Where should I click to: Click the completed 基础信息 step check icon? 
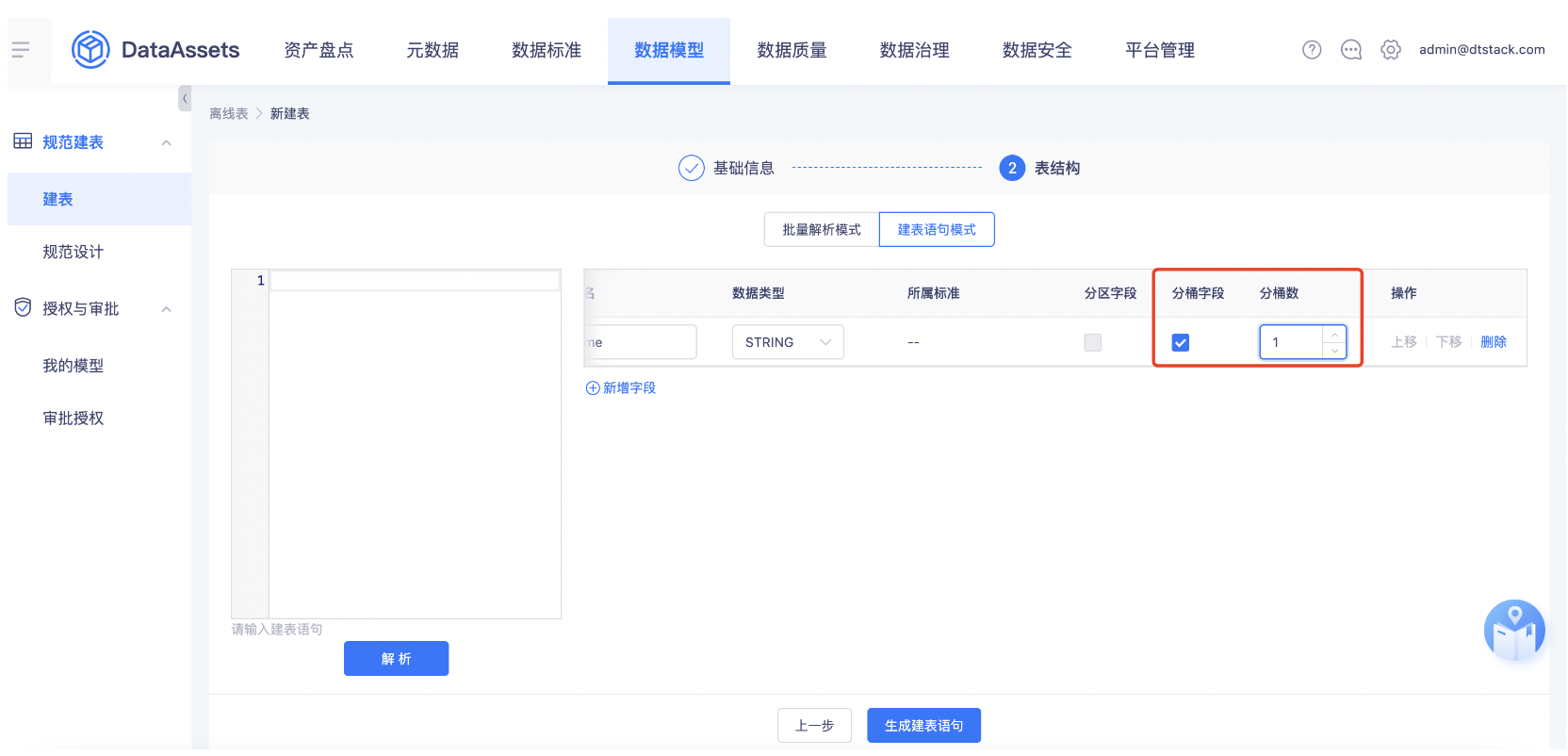pyautogui.click(x=692, y=168)
